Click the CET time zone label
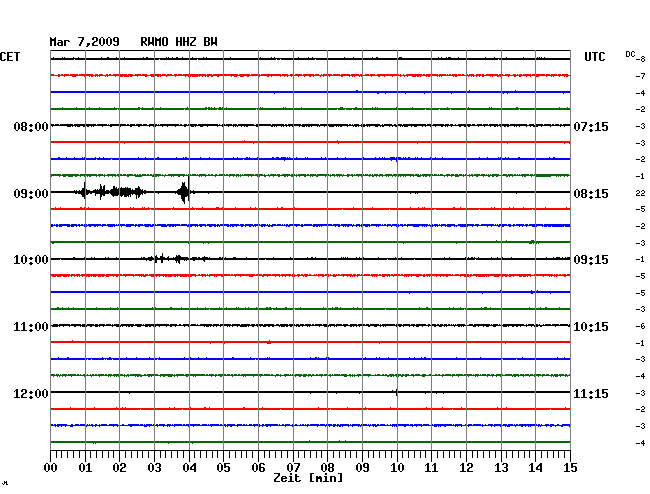The image size is (650, 494). point(10,57)
